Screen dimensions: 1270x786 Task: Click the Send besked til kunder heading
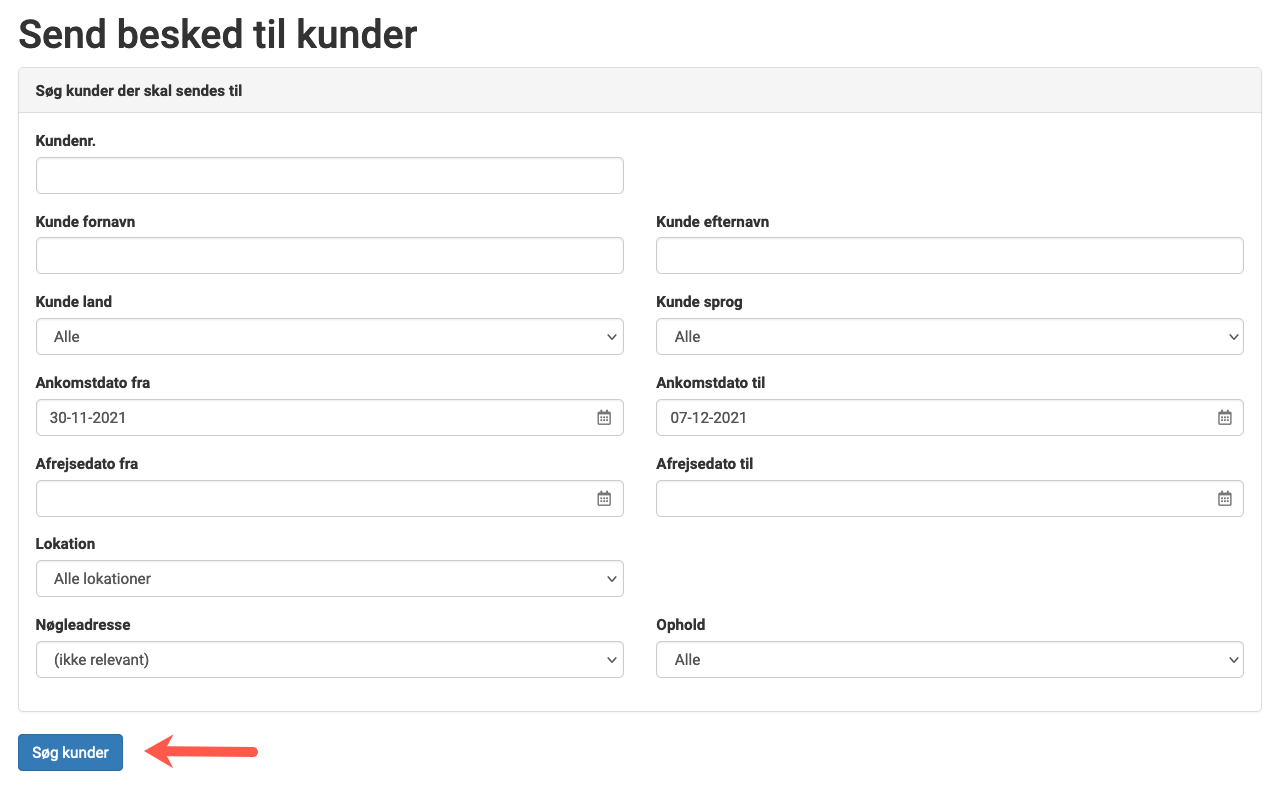[x=218, y=34]
